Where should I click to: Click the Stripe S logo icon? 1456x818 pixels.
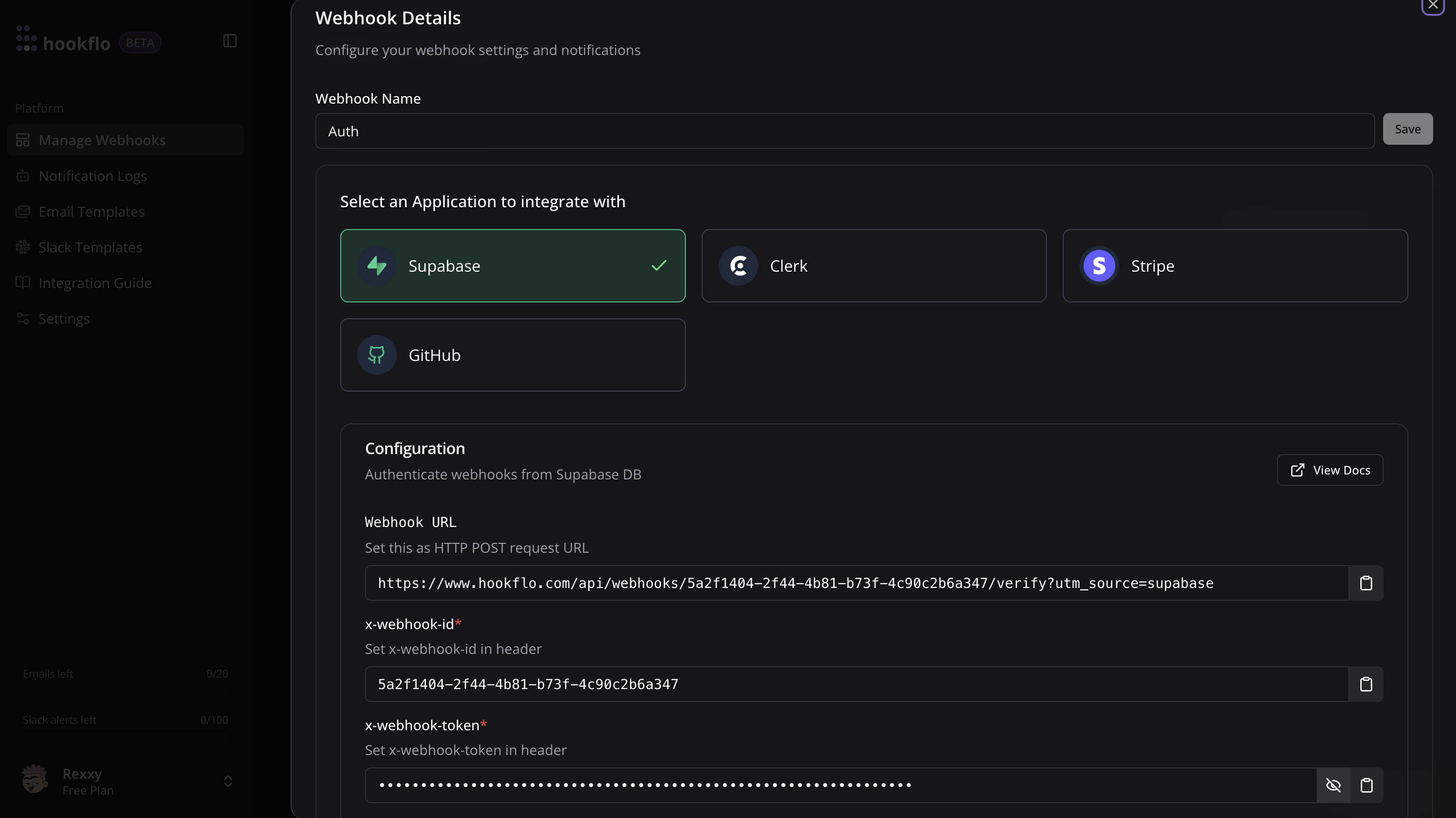(1099, 266)
